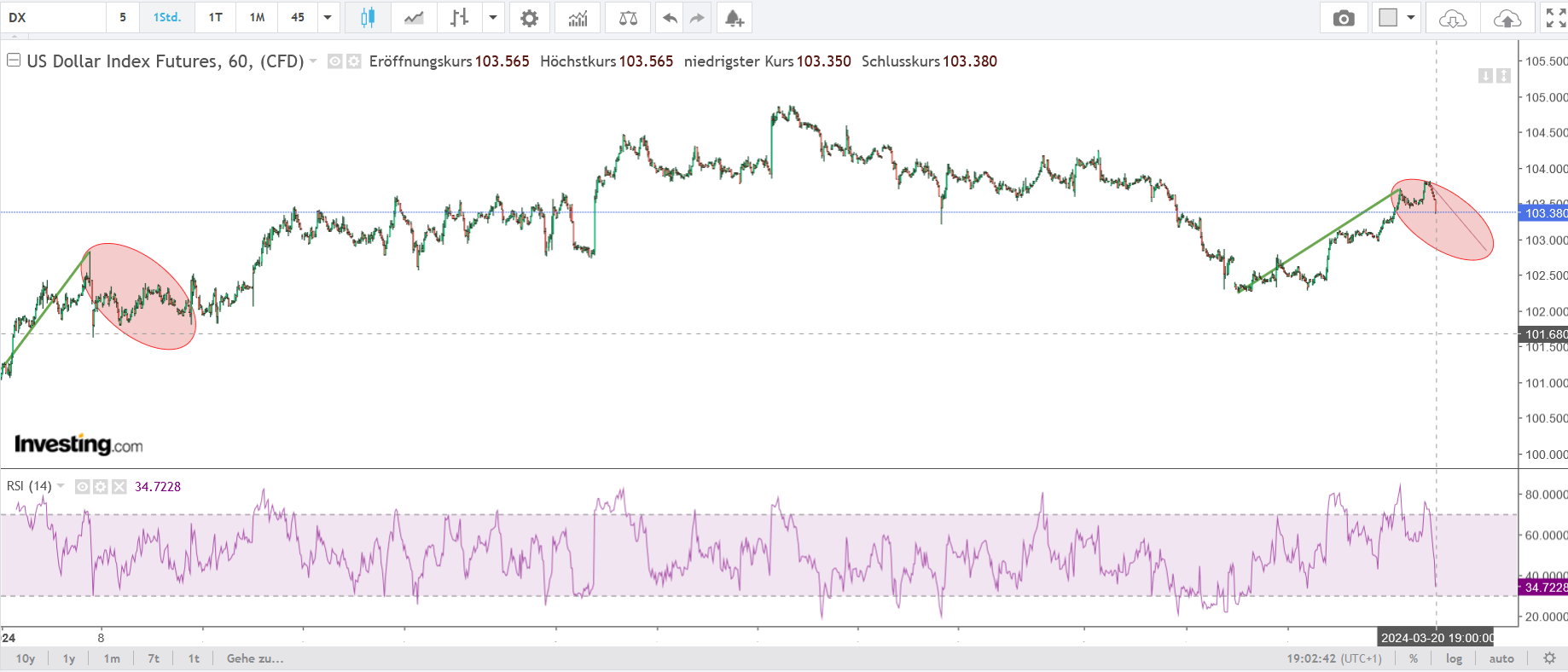
Task: Enter fullscreen chart mode
Action: 1555,18
